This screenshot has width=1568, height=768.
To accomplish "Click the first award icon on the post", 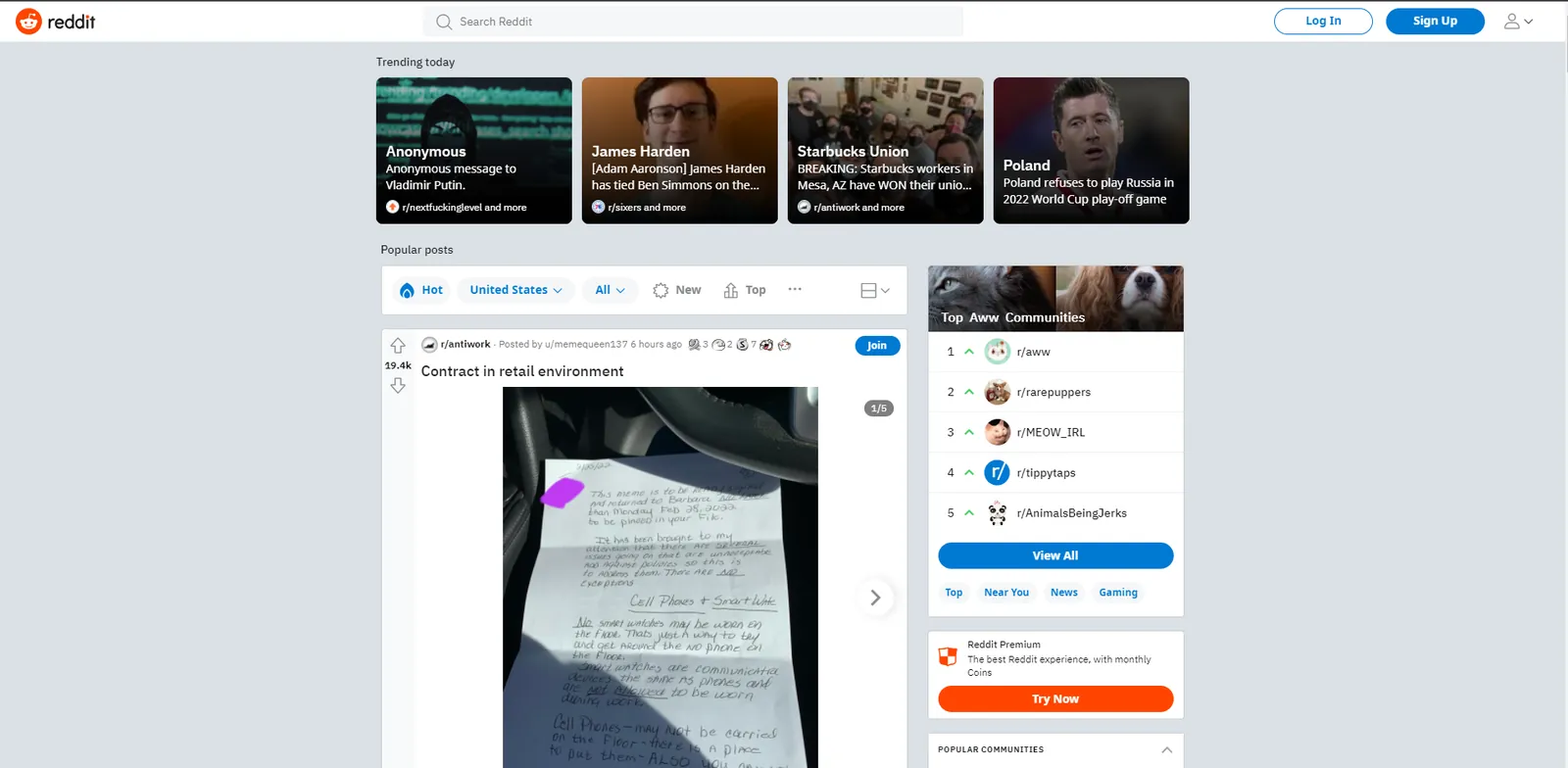I will [694, 345].
